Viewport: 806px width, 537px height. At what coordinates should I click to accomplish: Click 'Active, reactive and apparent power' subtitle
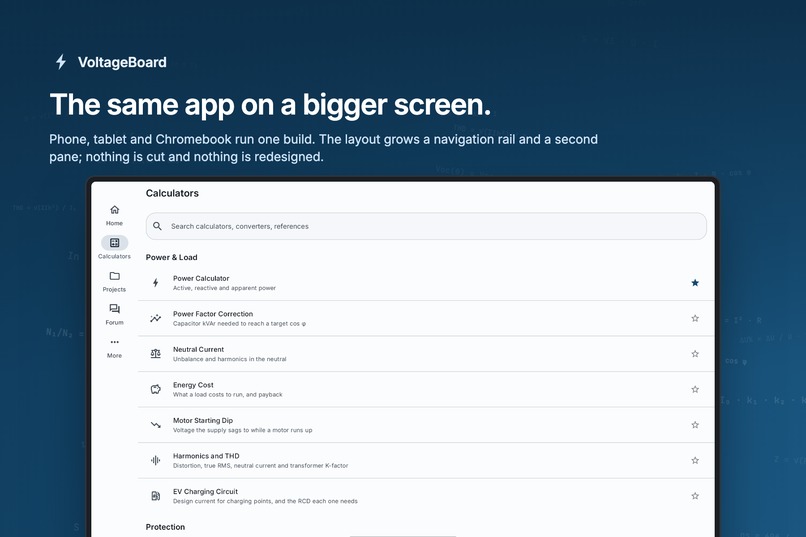(224, 288)
